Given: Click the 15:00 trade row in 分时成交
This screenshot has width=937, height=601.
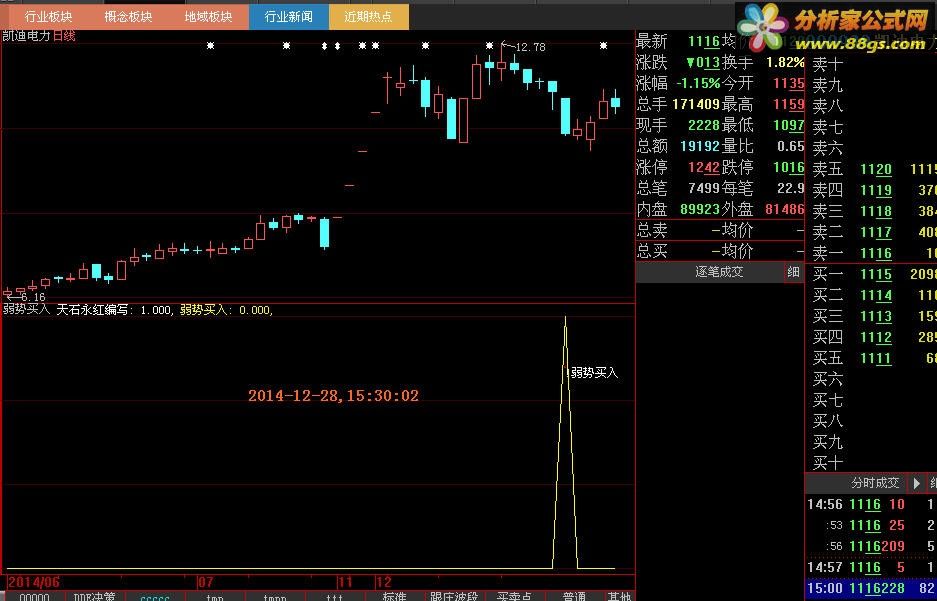Looking at the screenshot, I should pos(871,588).
